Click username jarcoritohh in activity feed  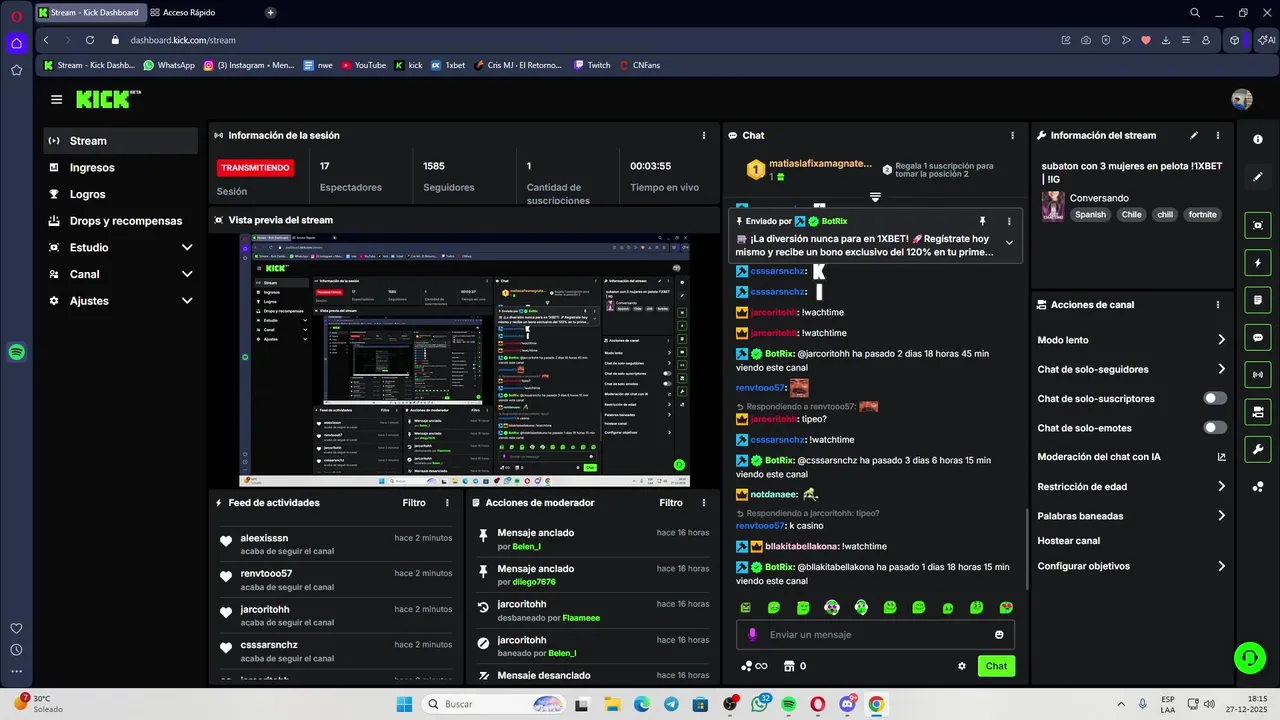point(265,609)
